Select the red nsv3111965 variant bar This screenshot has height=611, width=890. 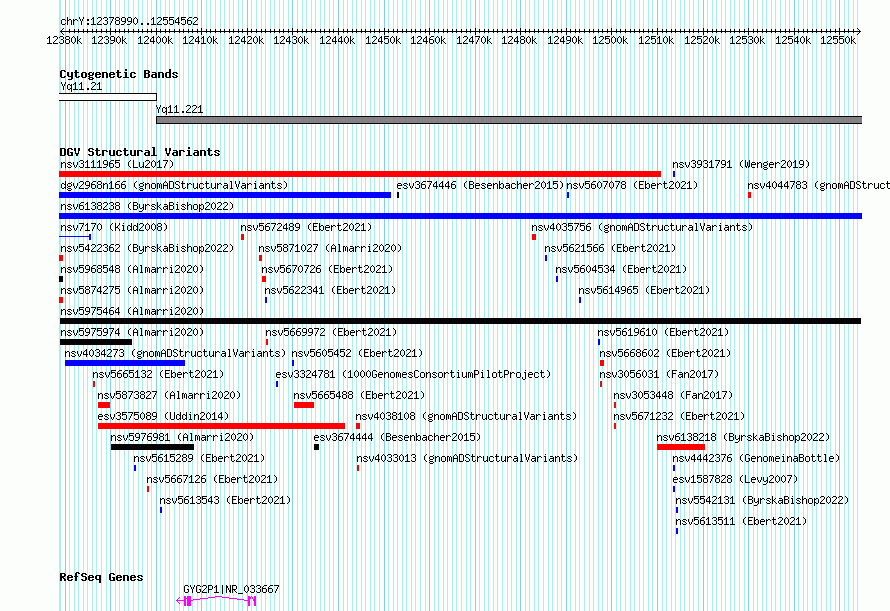tap(360, 174)
